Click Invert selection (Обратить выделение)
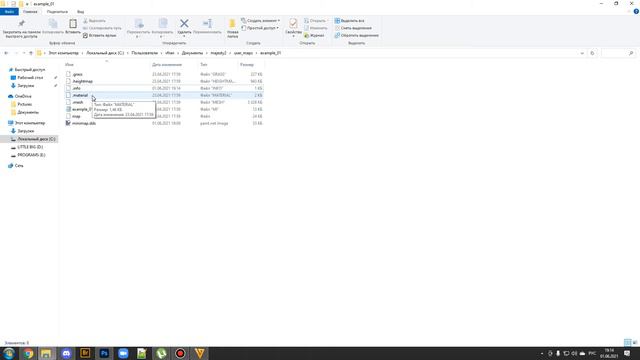The image size is (640, 360). (356, 36)
